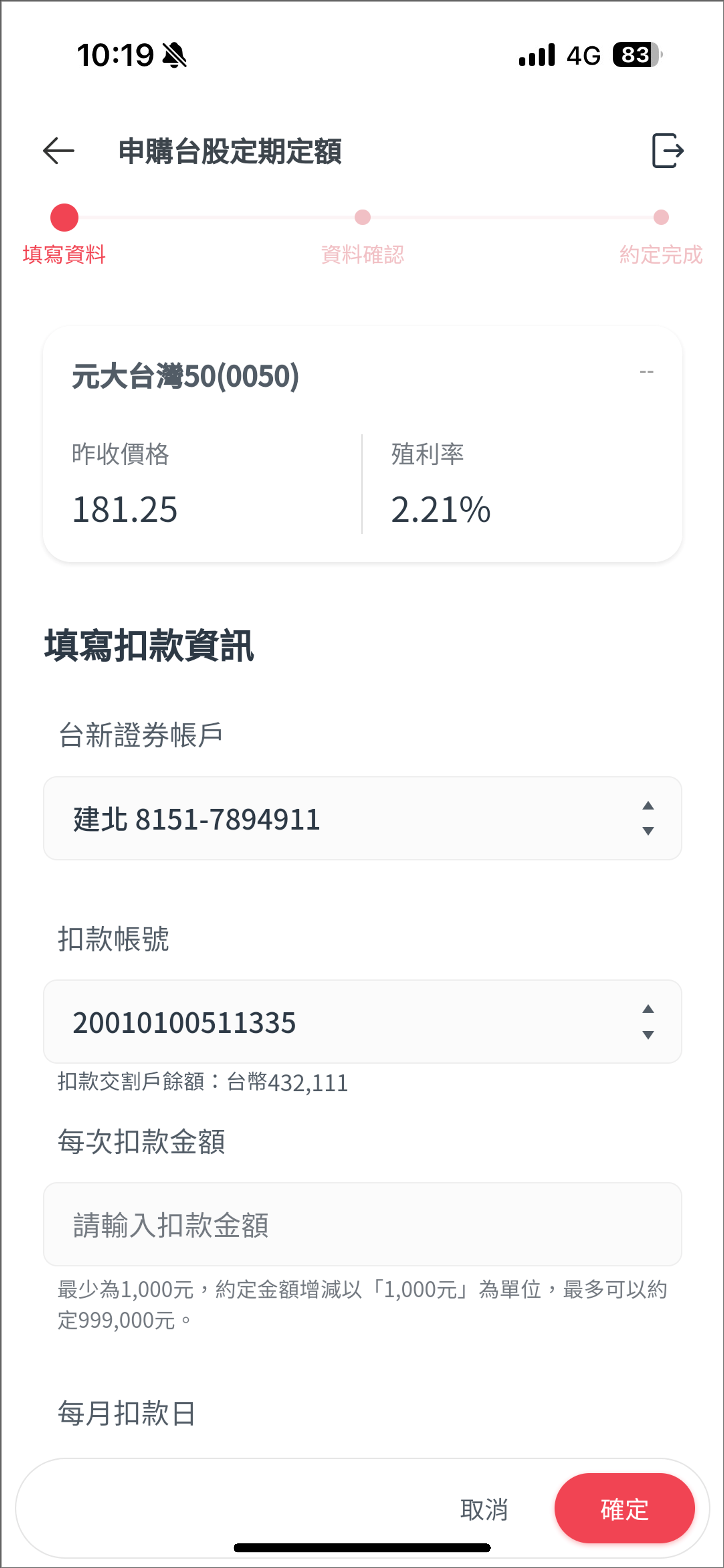Focus the 請輸入扣款金額 input field

coord(362,1225)
